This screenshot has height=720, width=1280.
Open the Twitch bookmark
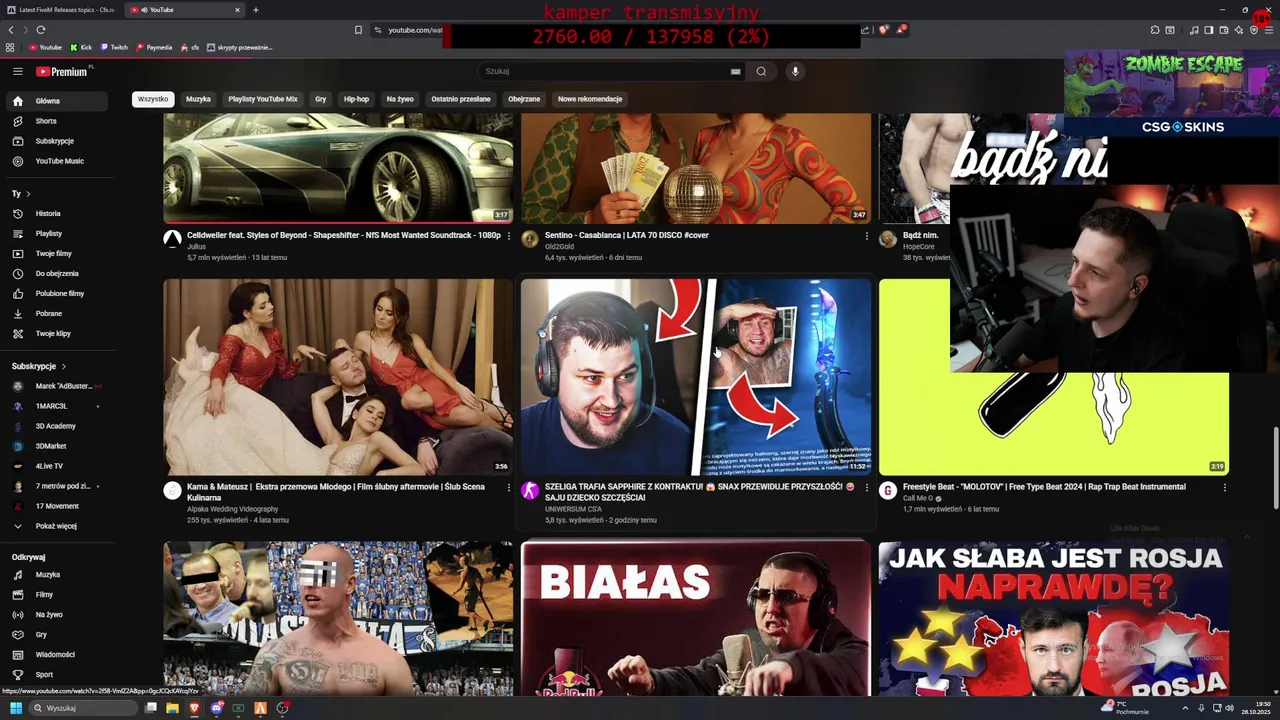pos(113,47)
